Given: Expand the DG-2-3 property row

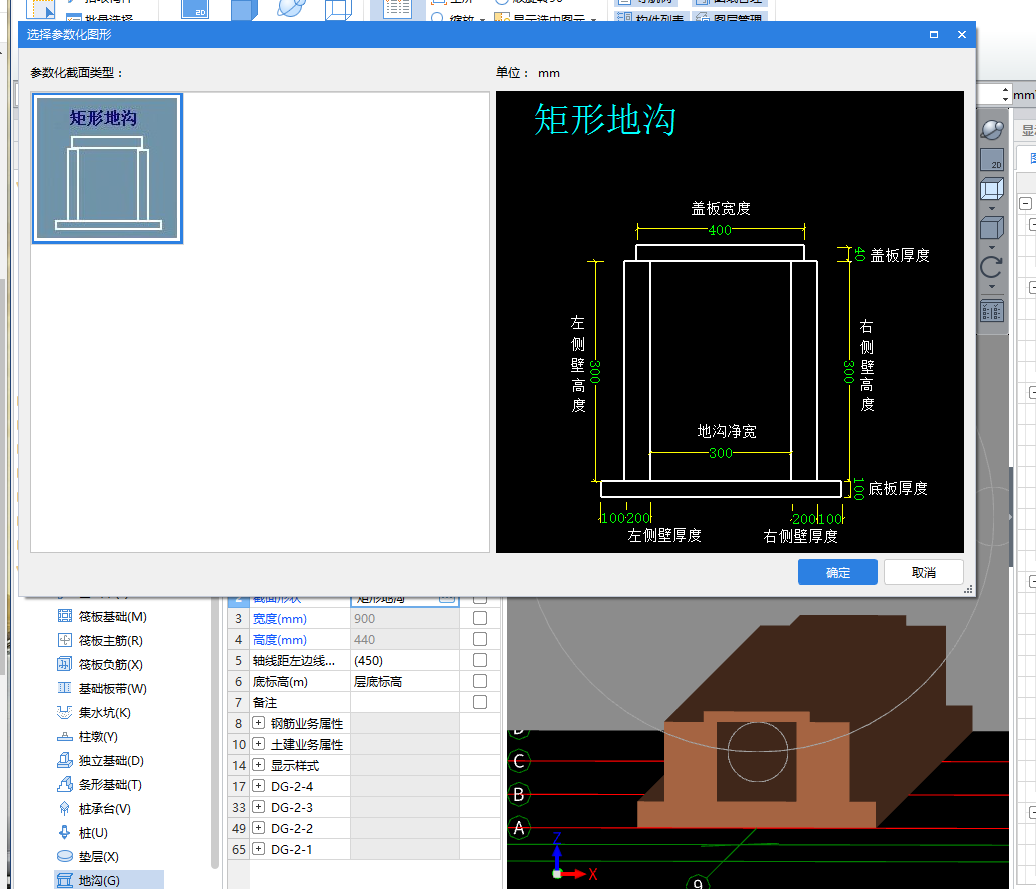Looking at the screenshot, I should click(258, 807).
